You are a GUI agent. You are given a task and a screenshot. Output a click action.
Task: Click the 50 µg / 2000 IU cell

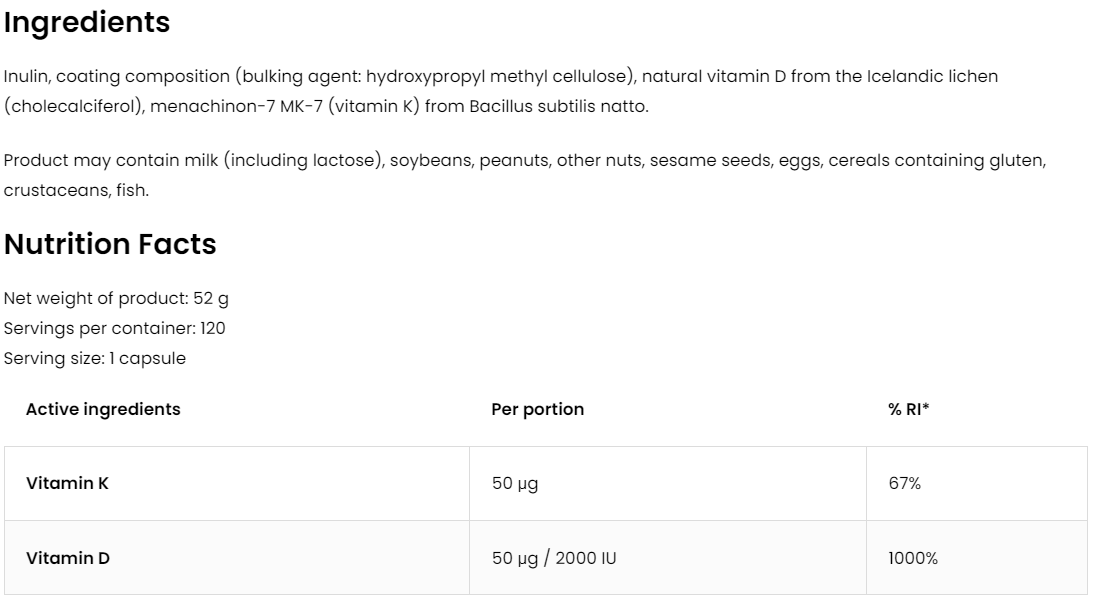pos(554,558)
